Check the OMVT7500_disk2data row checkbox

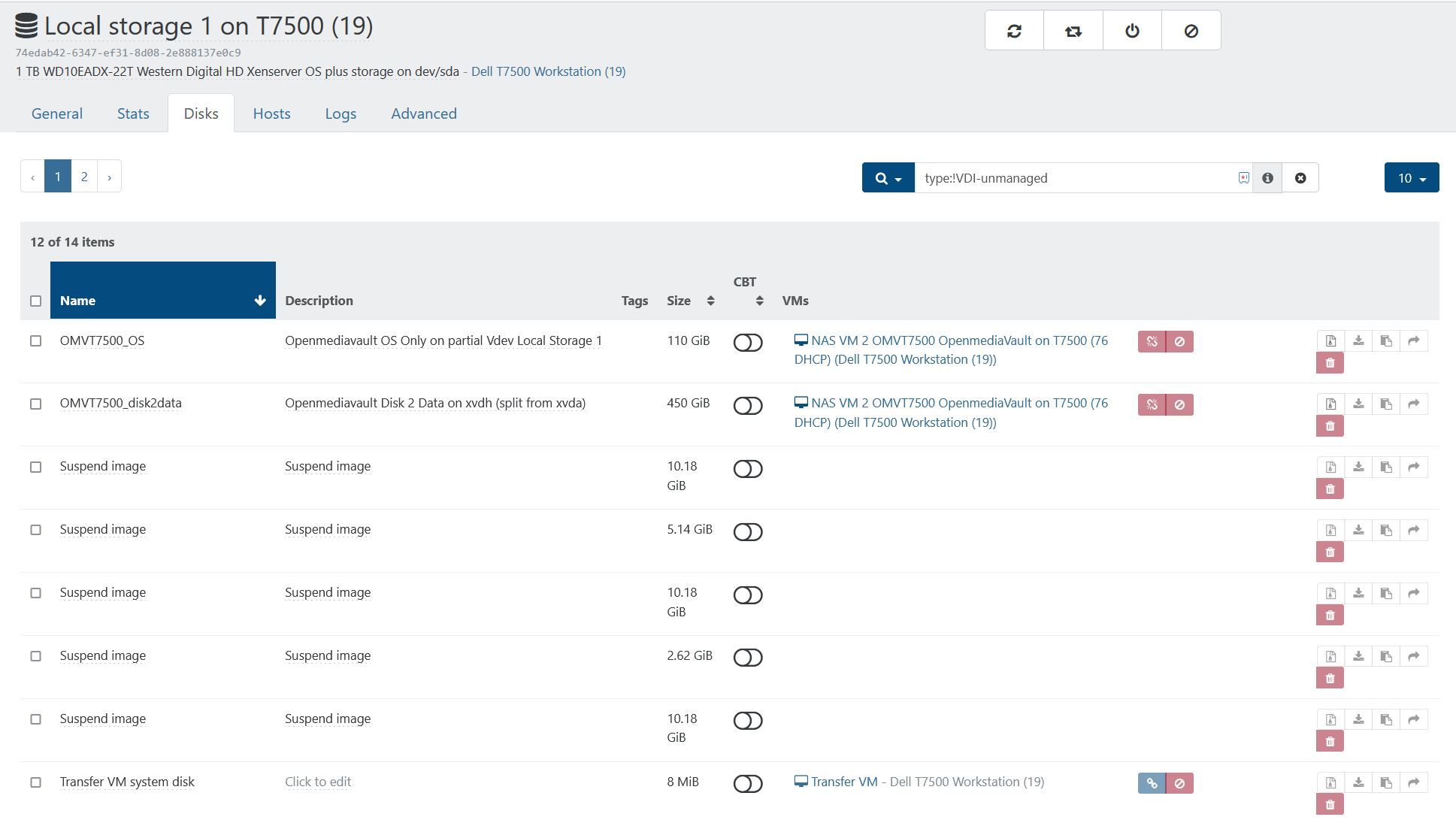coord(35,404)
